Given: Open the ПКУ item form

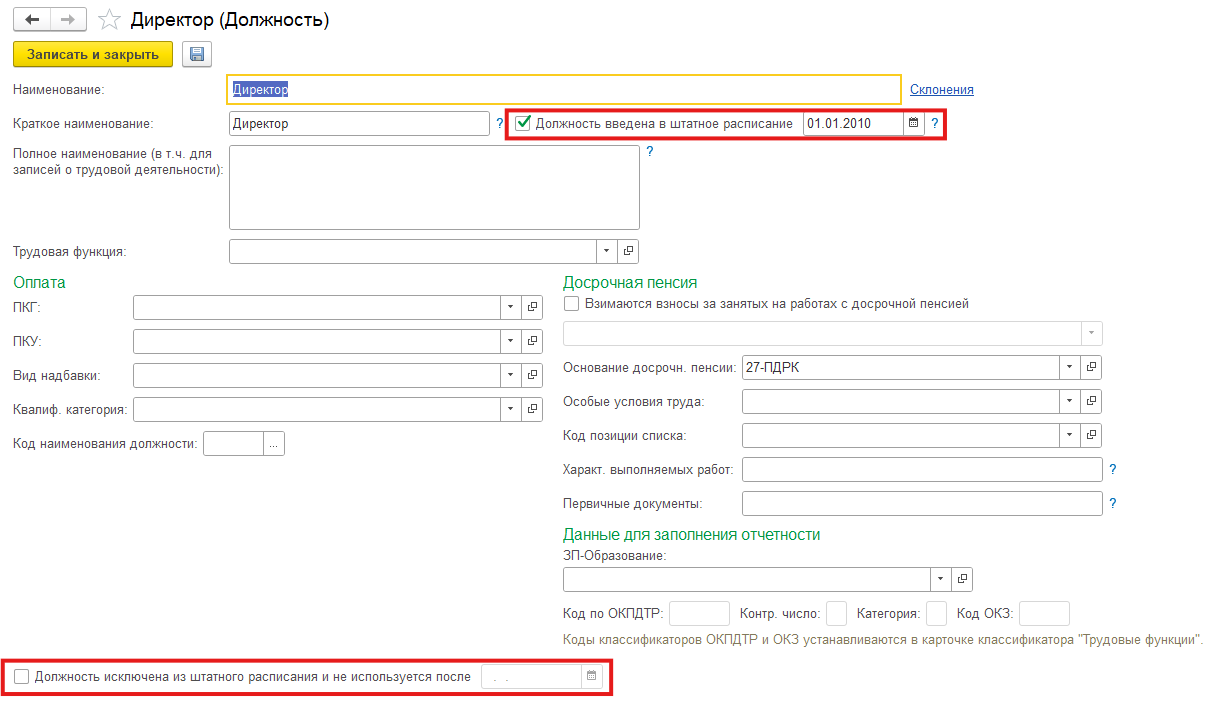Looking at the screenshot, I should click(532, 342).
